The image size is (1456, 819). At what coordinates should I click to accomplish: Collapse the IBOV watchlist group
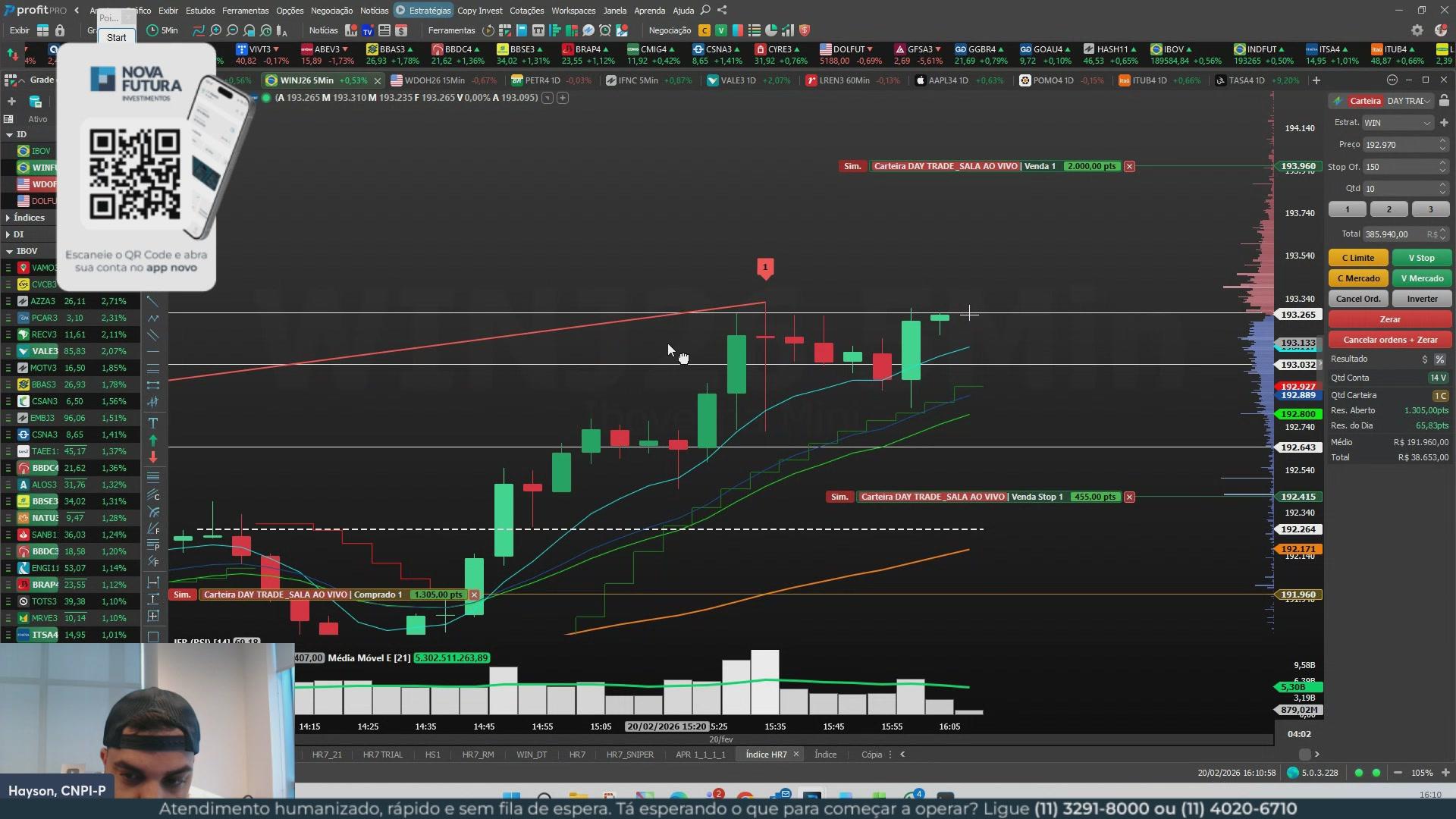click(9, 251)
